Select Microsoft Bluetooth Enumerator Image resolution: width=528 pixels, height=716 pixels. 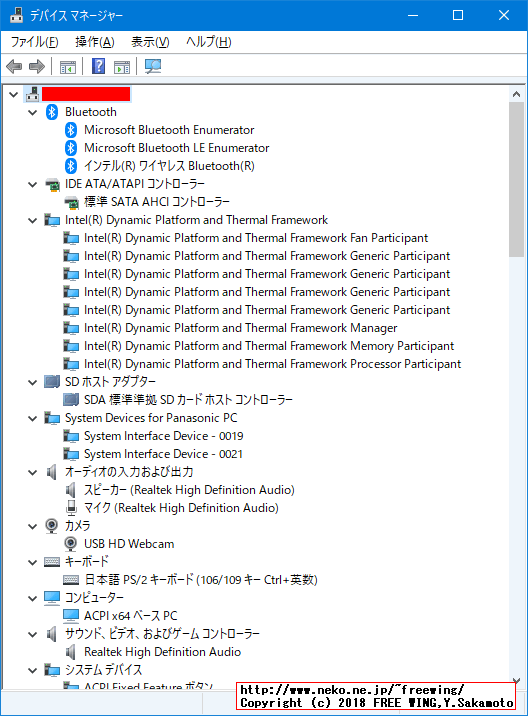(169, 130)
